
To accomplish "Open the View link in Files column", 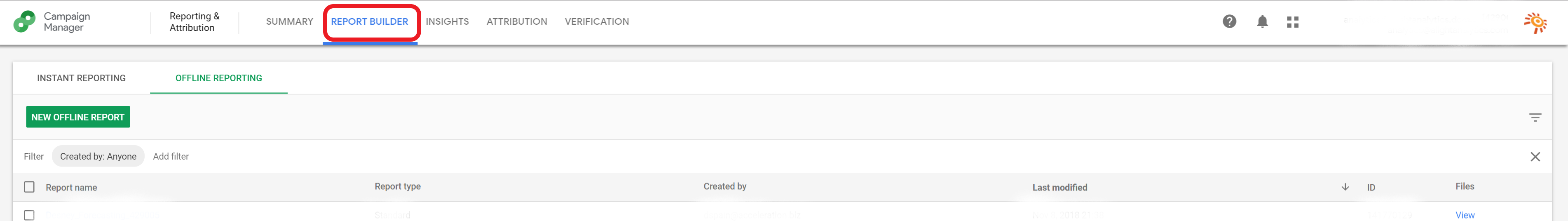I will coord(1465,215).
